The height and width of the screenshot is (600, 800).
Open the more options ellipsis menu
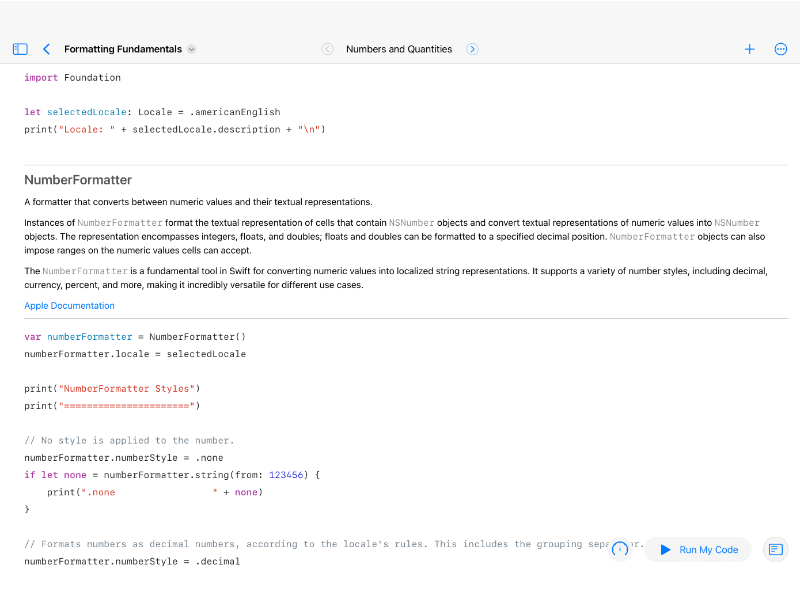(x=781, y=49)
